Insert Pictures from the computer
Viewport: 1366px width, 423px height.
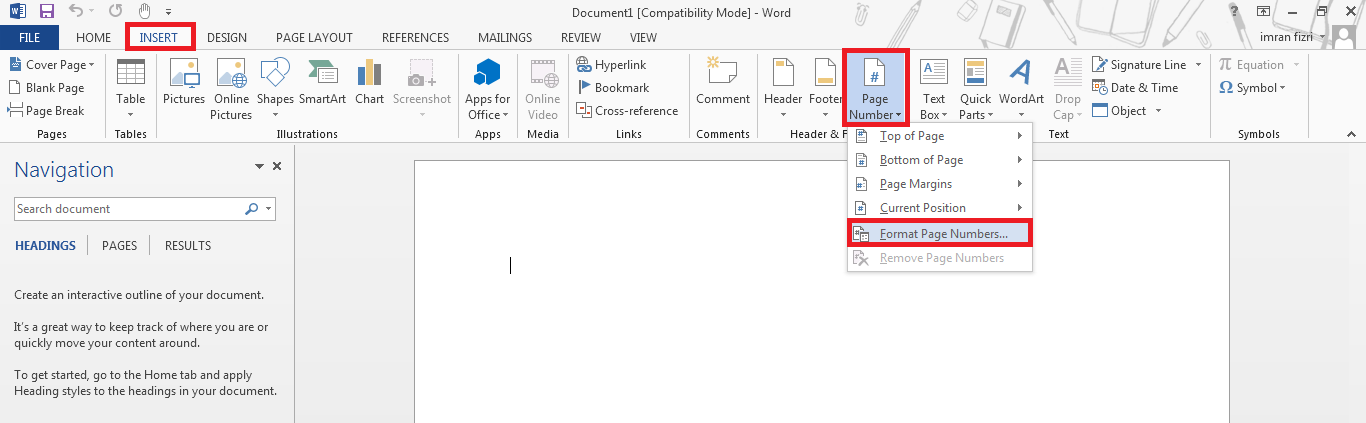(x=184, y=82)
